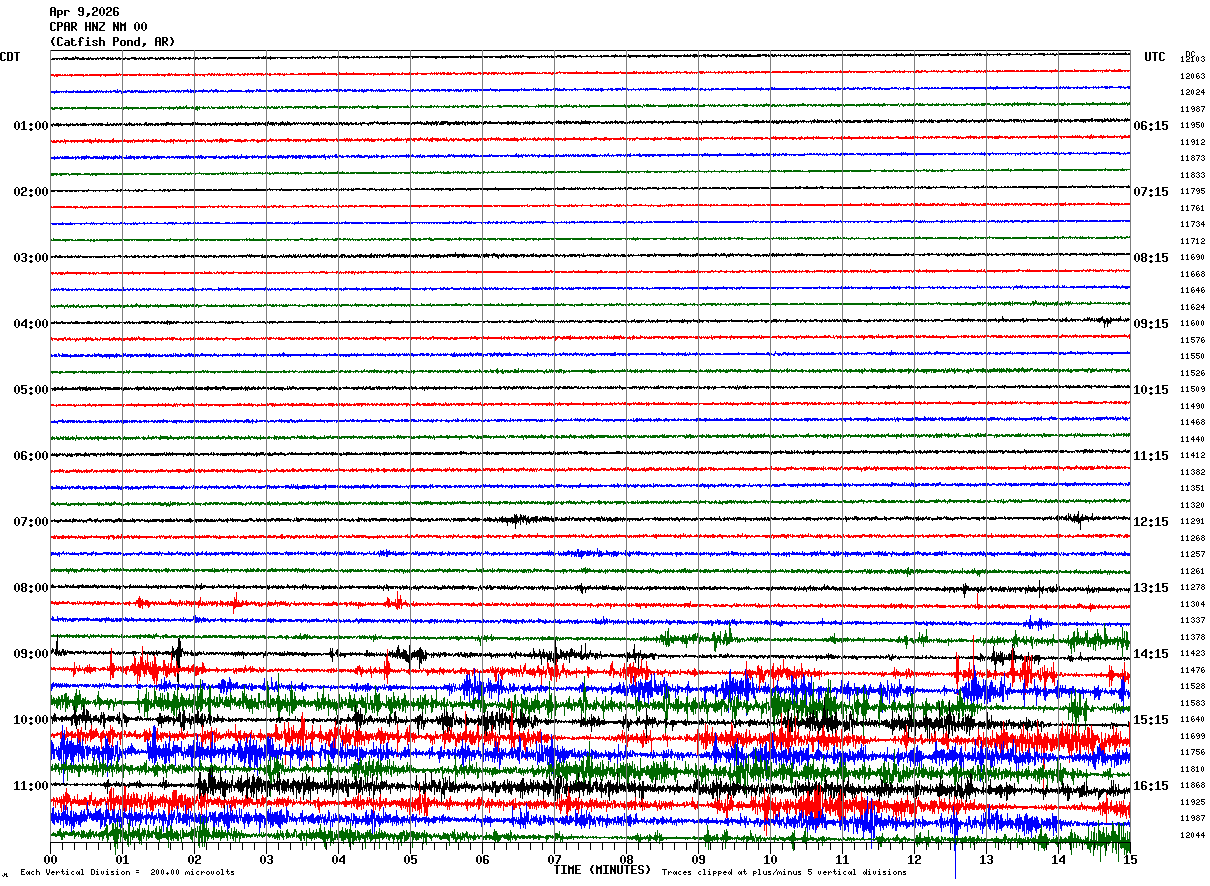This screenshot has width=1210, height=886.
Task: Click the DC offset value 11423
Action: [1192, 654]
